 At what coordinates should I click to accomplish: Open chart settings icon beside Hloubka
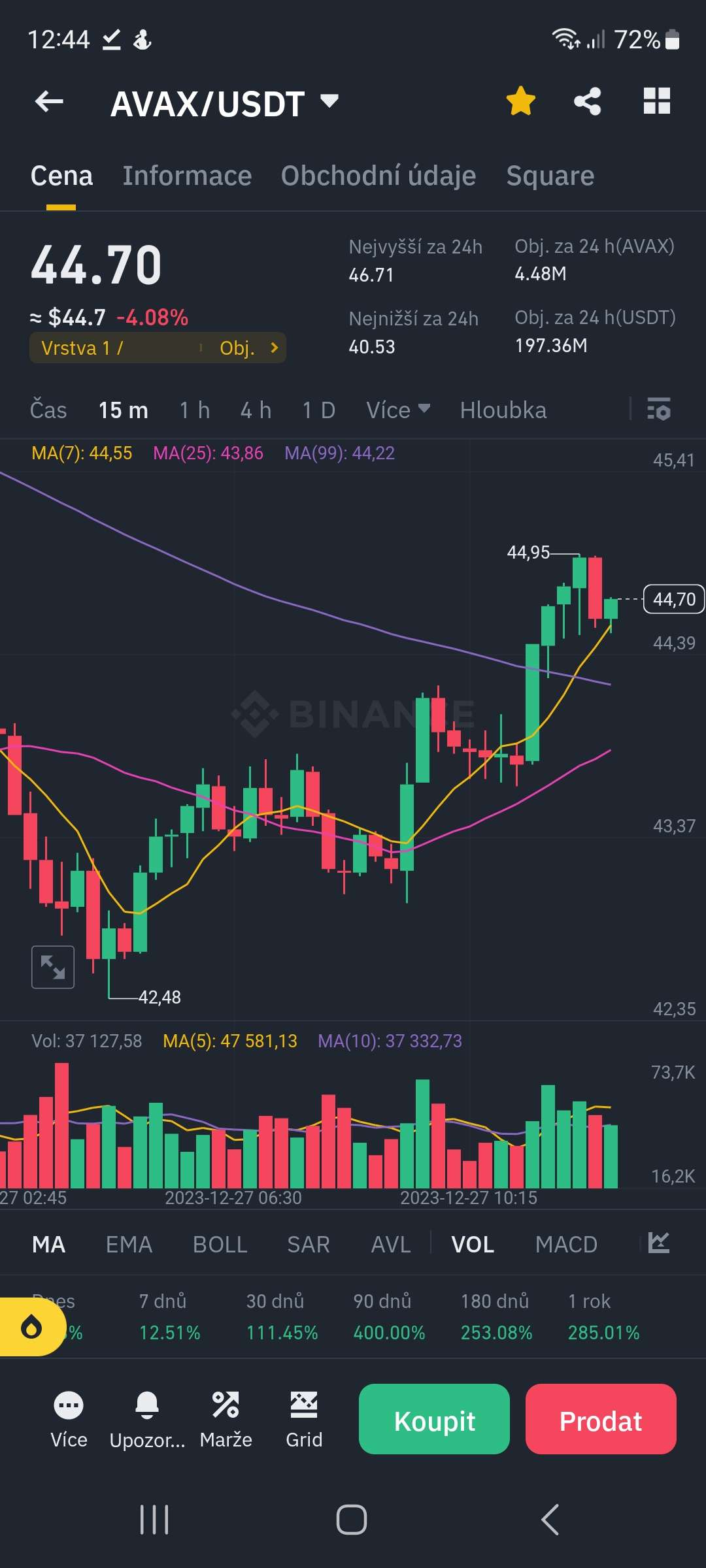click(658, 410)
